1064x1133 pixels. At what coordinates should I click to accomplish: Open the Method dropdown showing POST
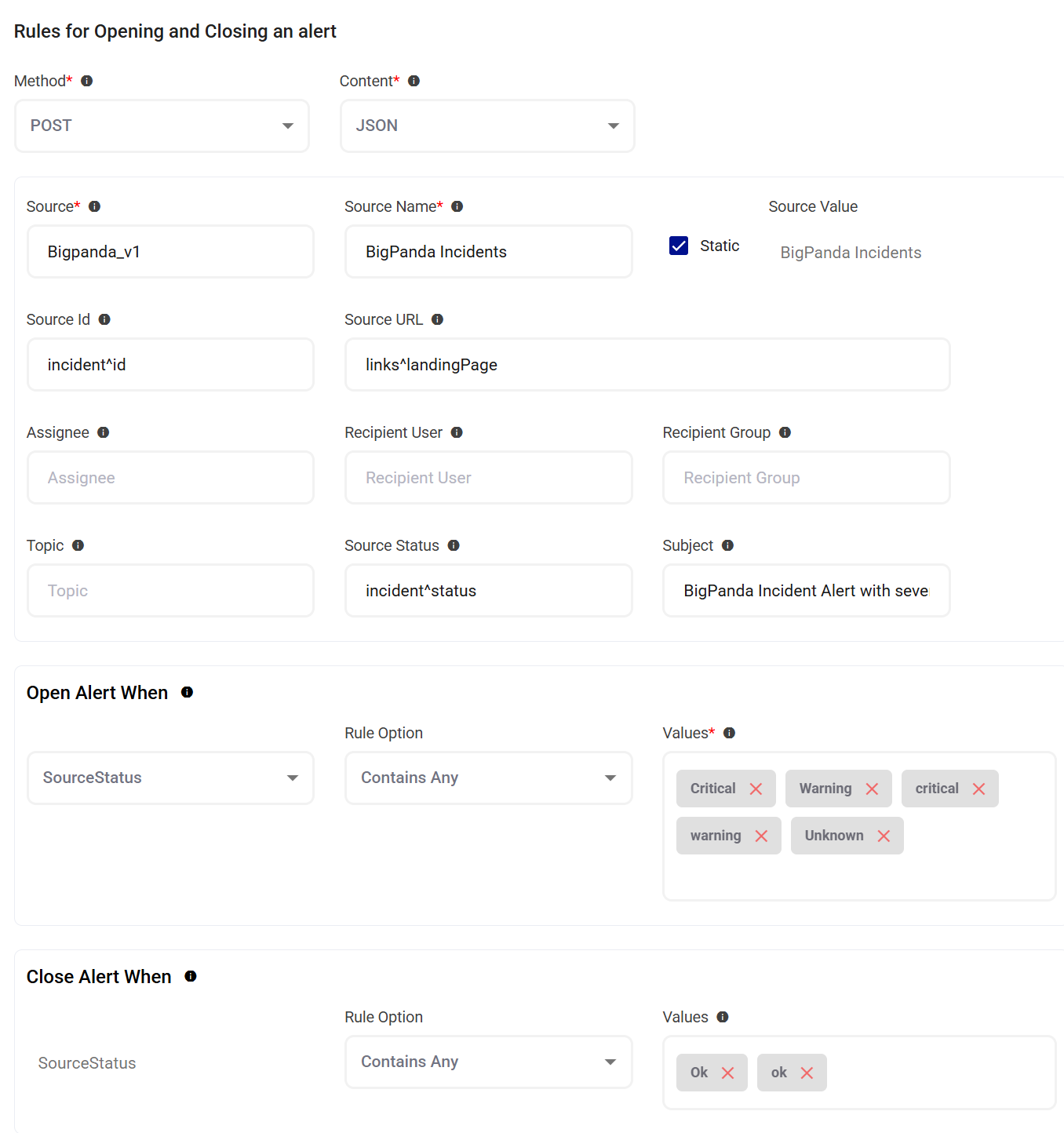click(162, 126)
